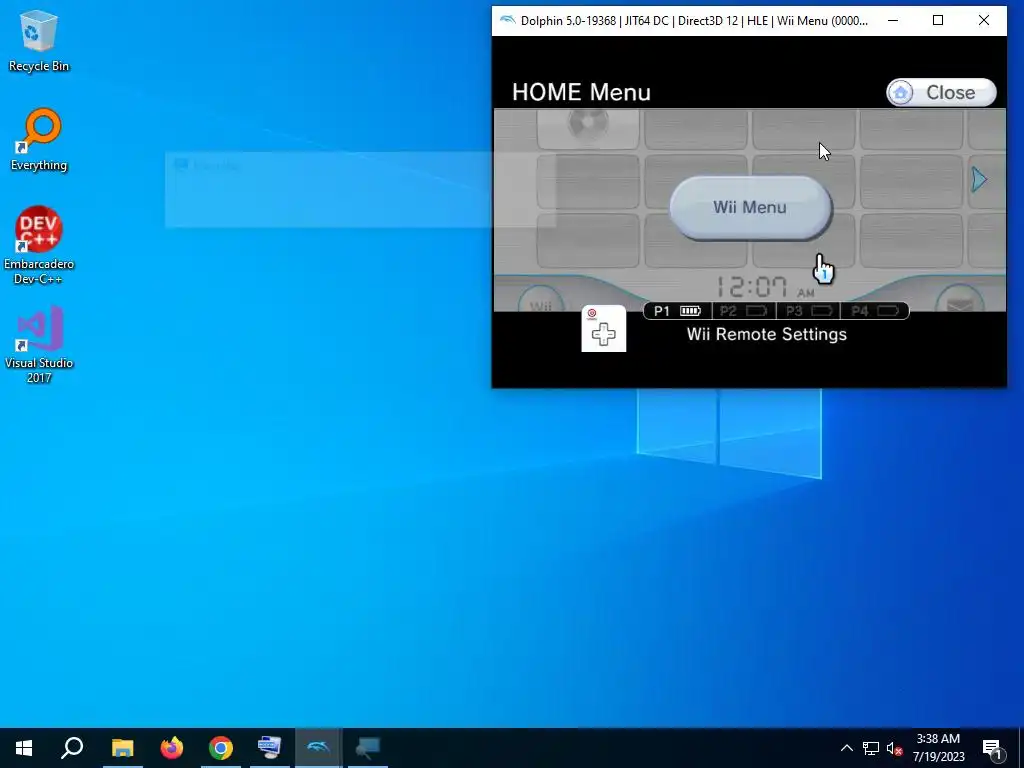This screenshot has height=768, width=1024.
Task: Click the round Wii button
Action: (541, 300)
